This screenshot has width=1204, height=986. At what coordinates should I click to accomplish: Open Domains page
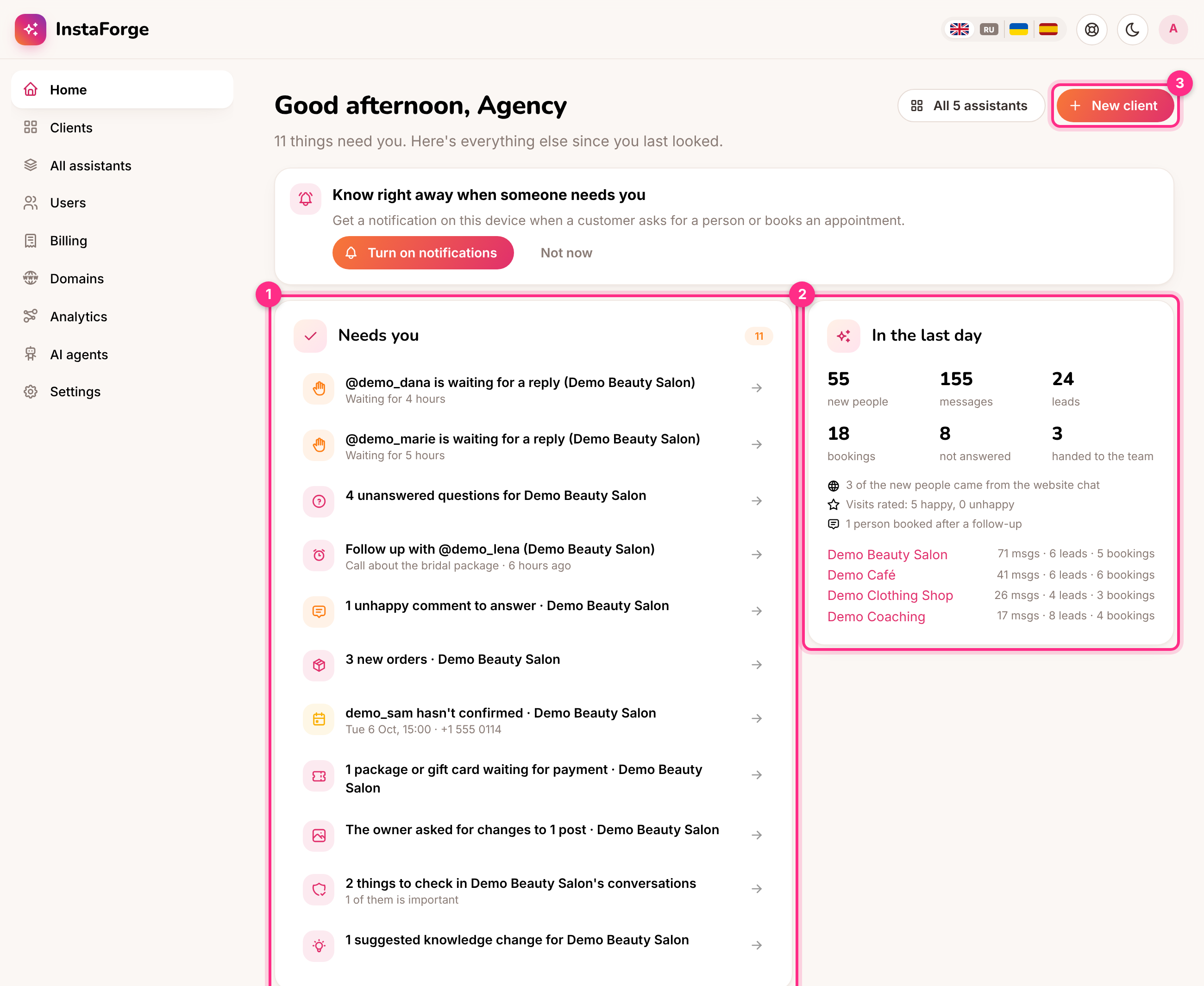coord(122,278)
